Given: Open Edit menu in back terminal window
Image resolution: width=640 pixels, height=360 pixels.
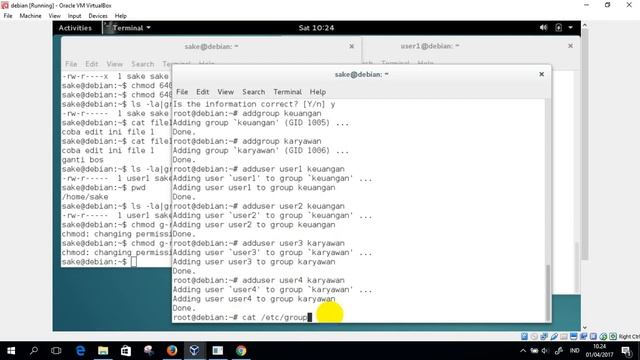Looking at the screenshot, I should pos(91,64).
